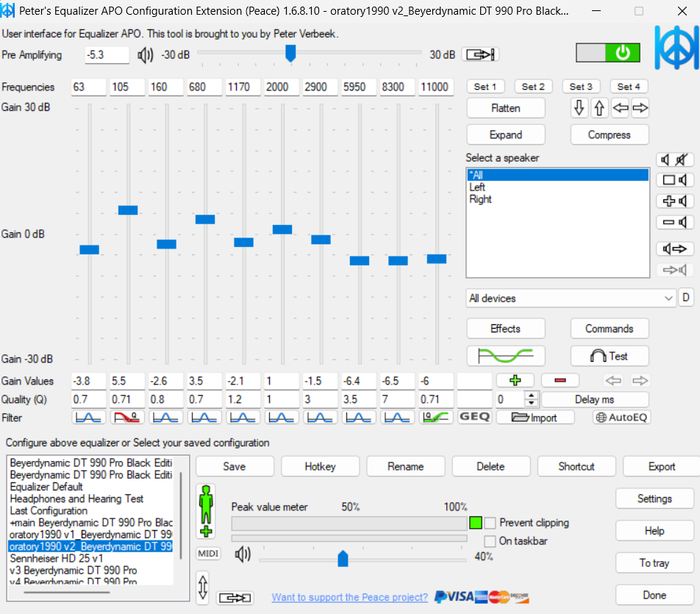Increase delay value with stepper arrows

(x=531, y=395)
